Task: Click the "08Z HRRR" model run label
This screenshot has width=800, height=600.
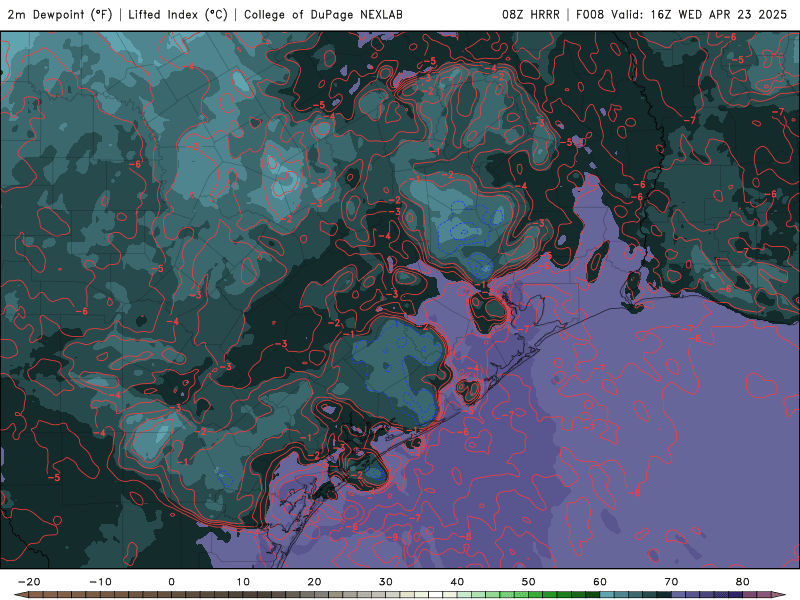Action: [531, 14]
